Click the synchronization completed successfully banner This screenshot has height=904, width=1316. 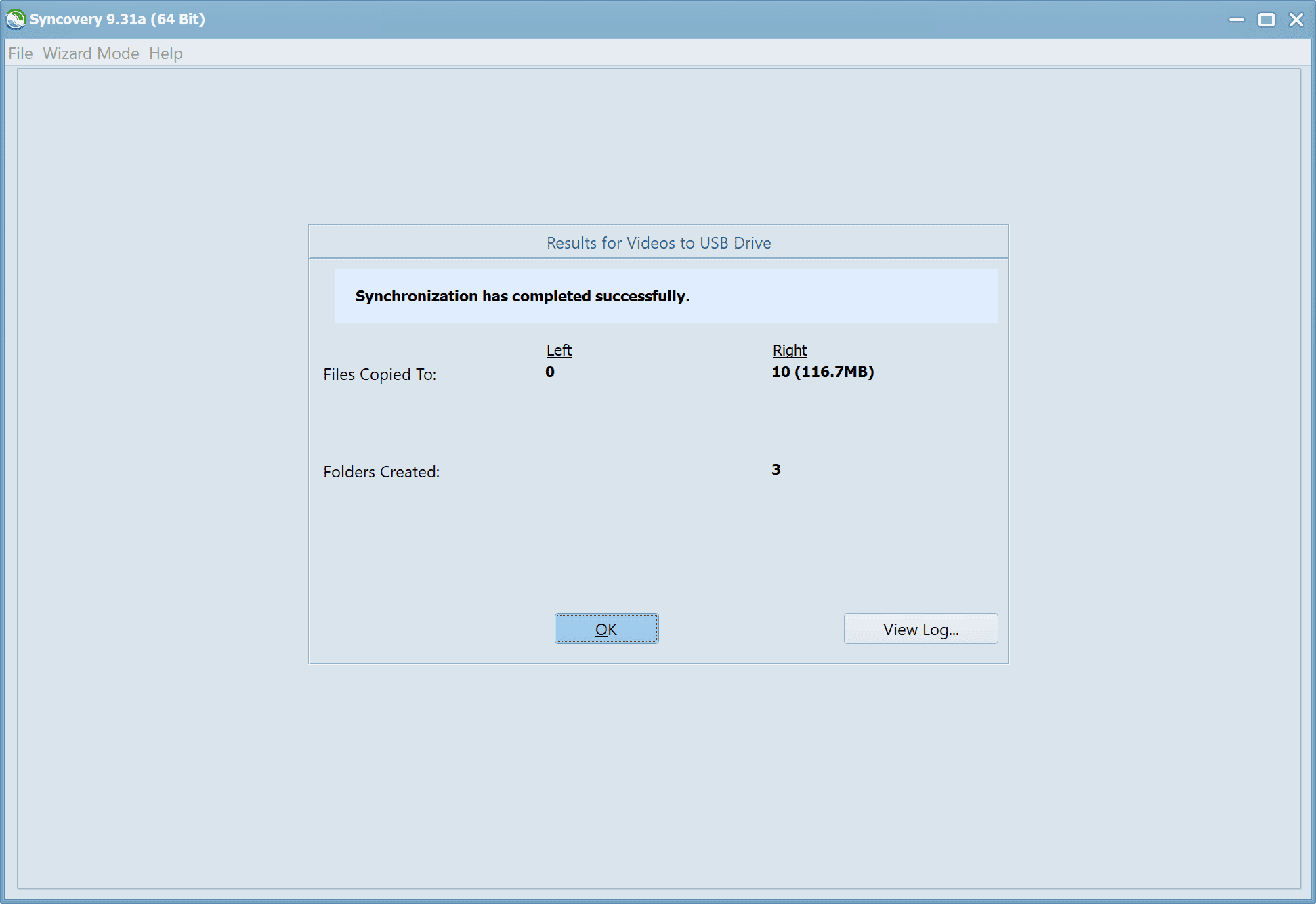click(x=666, y=295)
